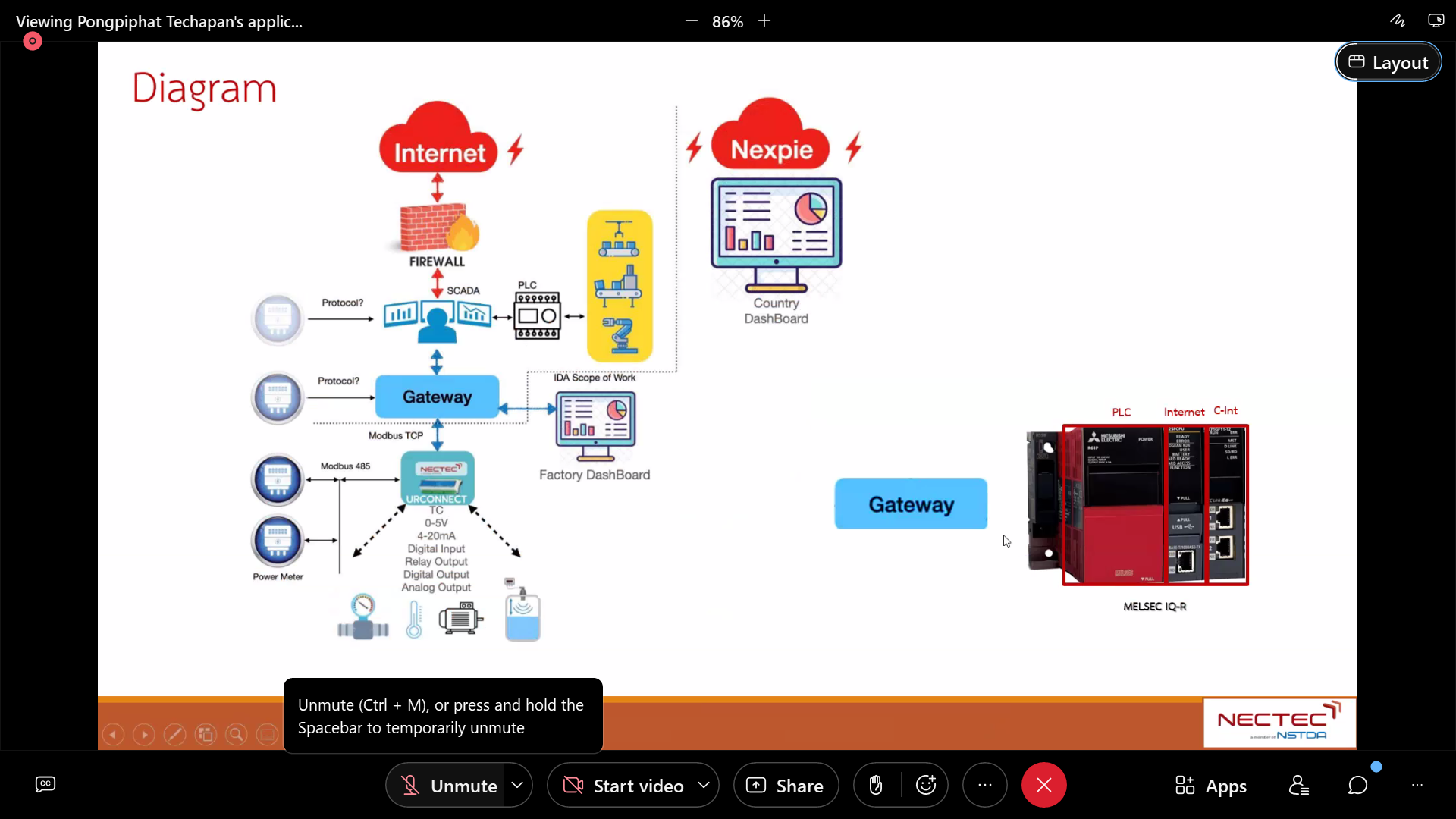Zoom in with the plus button
The width and height of the screenshot is (1456, 819).
pyautogui.click(x=764, y=21)
